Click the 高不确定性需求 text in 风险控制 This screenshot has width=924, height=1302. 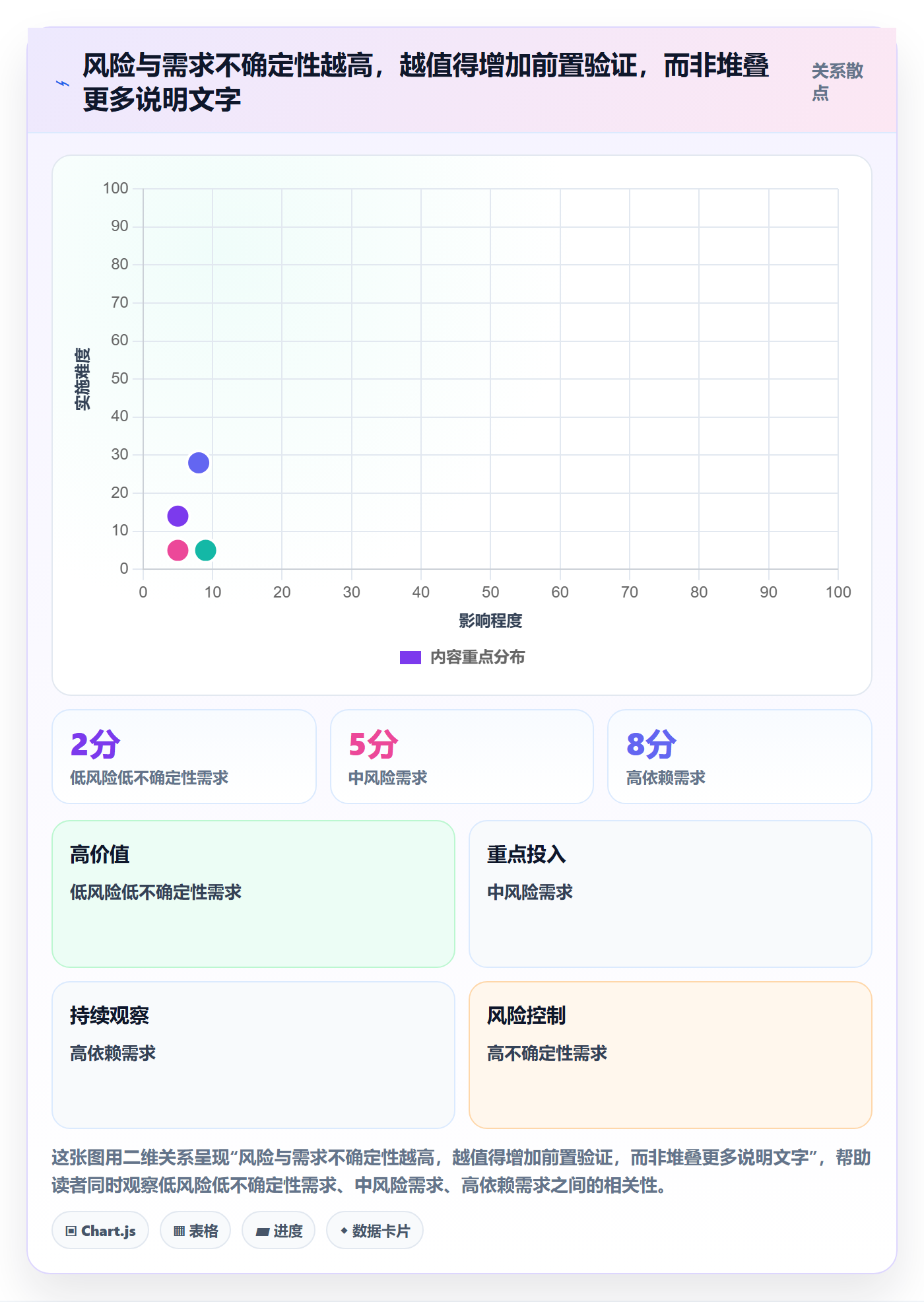[x=547, y=1054]
